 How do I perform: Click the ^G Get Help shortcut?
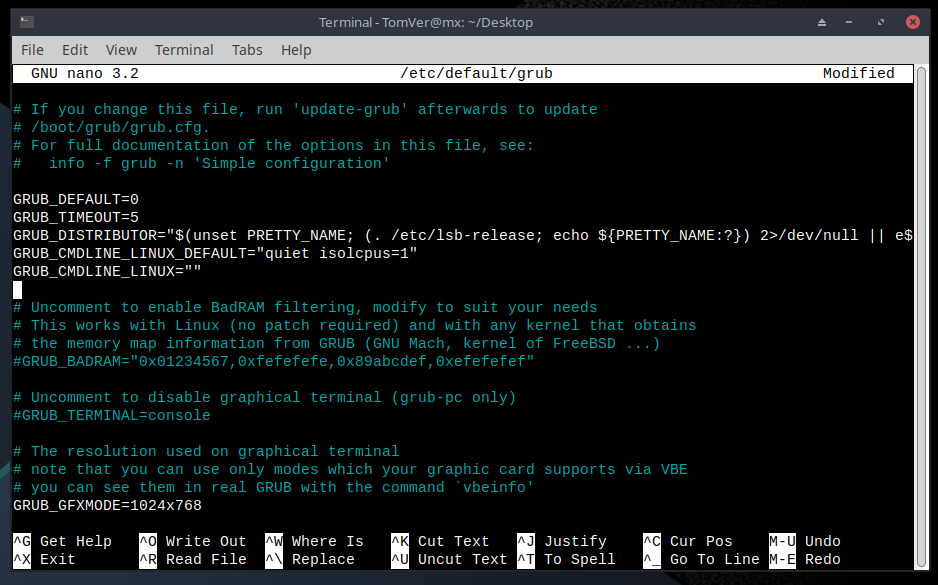tap(63, 541)
